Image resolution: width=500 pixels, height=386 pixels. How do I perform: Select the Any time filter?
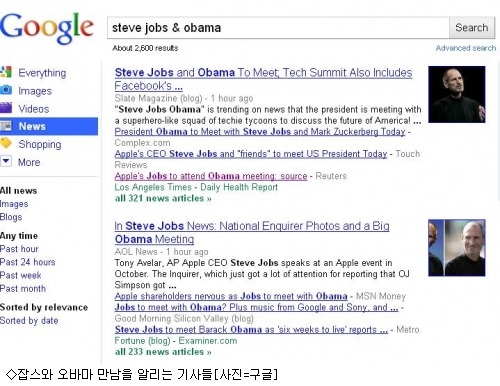(19, 236)
